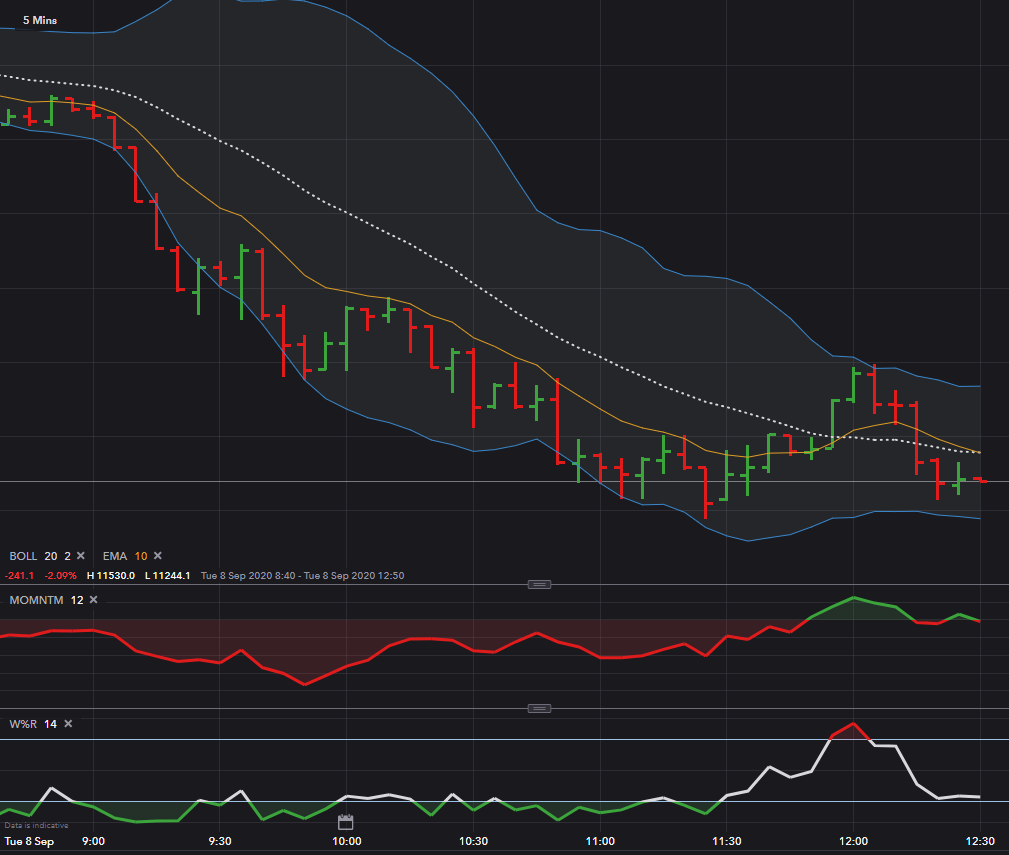Image resolution: width=1009 pixels, height=855 pixels.
Task: Click the Tue 8 Sep date label
Action: 29,841
